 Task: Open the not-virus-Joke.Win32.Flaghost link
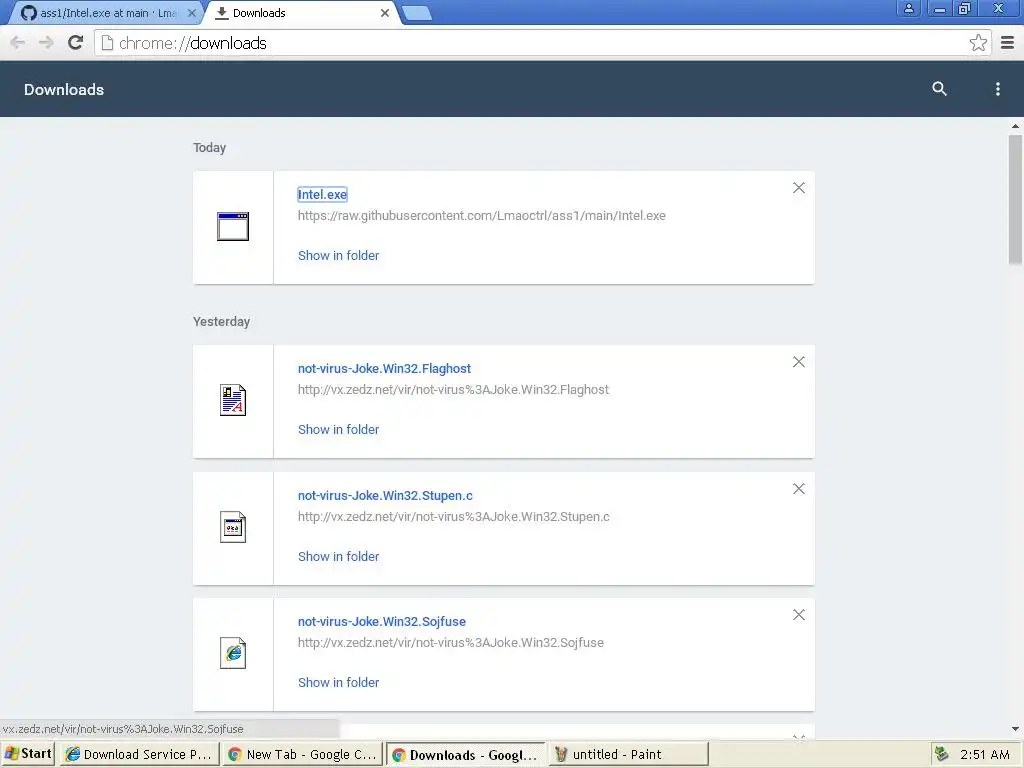coord(384,368)
